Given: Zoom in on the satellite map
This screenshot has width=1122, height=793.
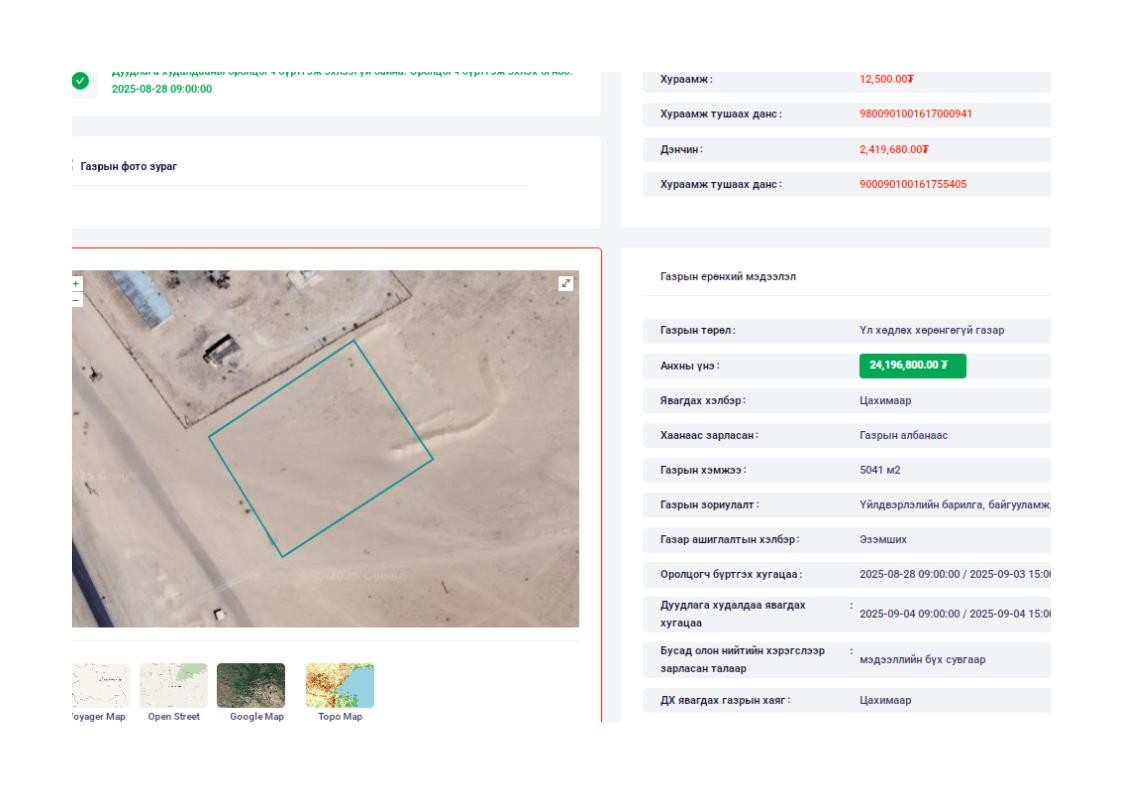Looking at the screenshot, I should tap(76, 284).
